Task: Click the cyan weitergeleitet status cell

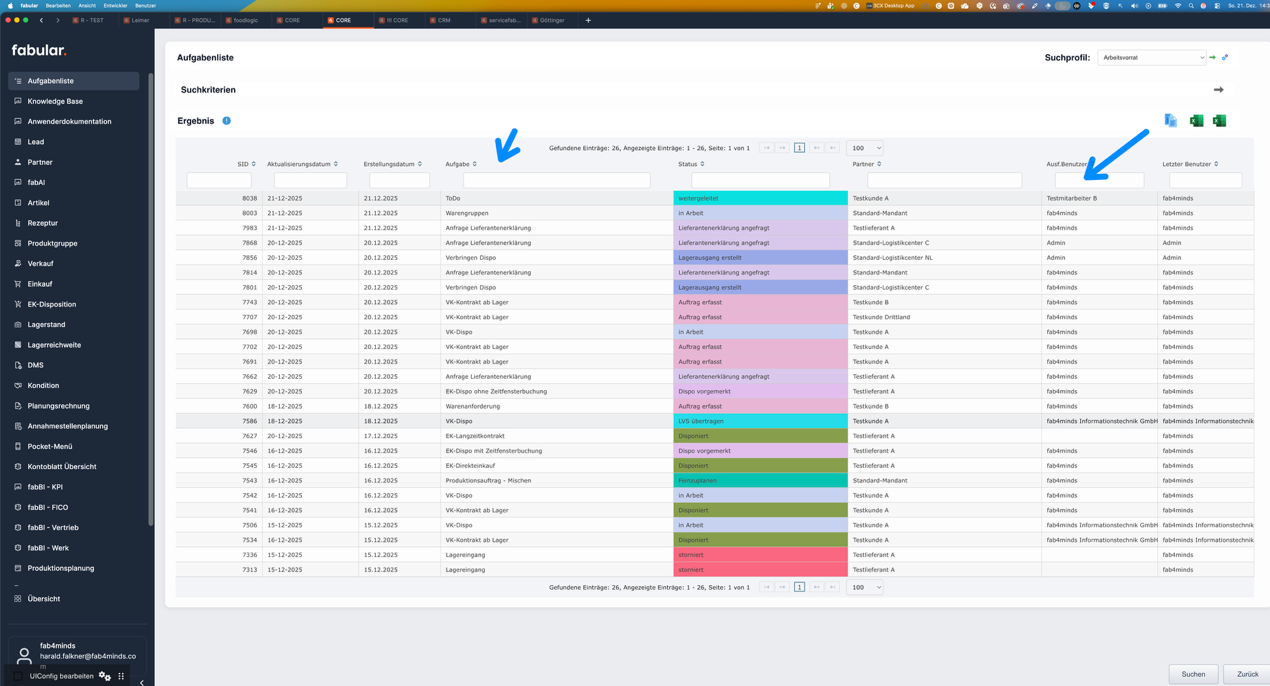Action: pos(760,198)
